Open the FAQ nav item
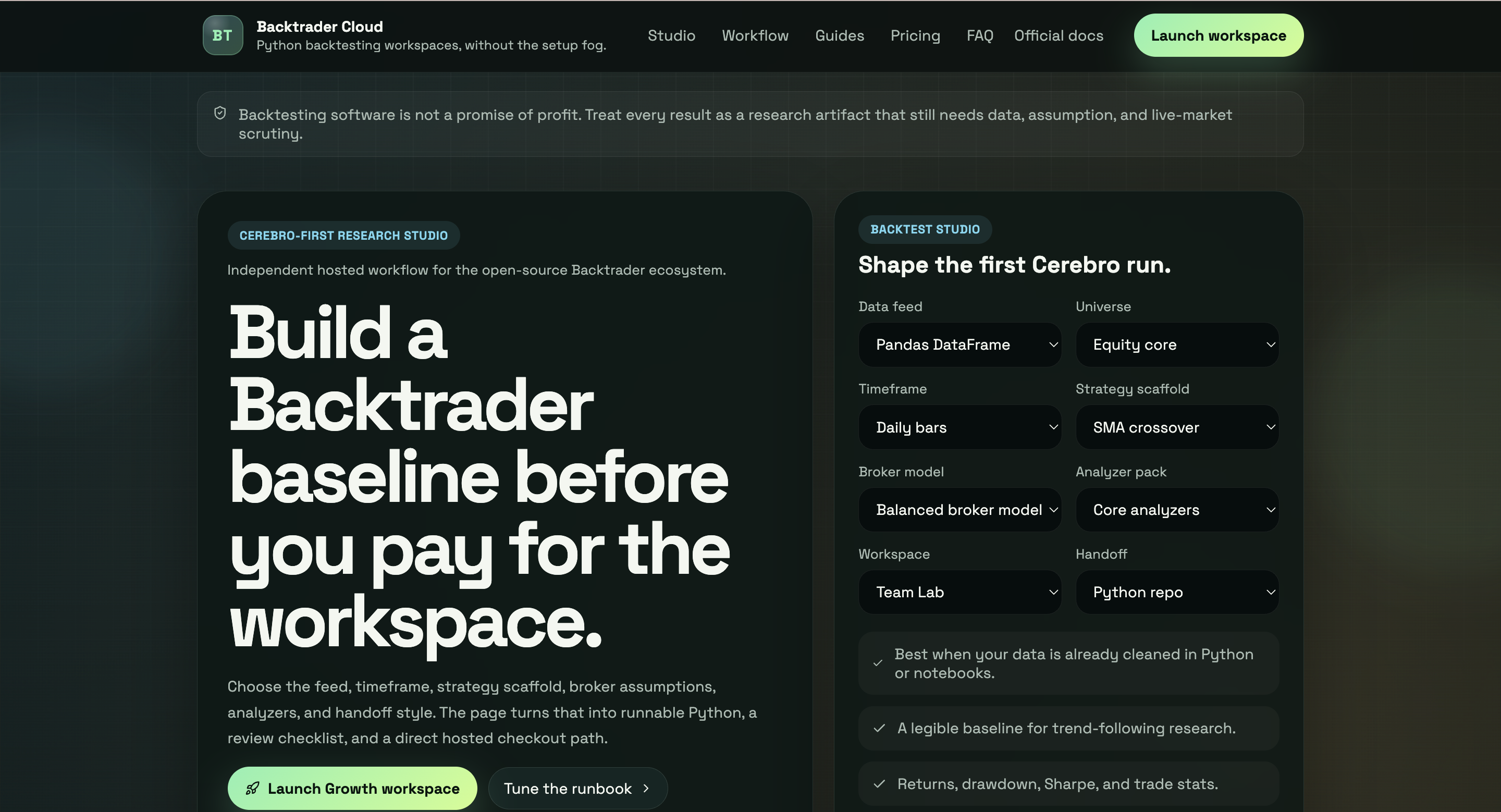This screenshot has width=1501, height=812. [x=979, y=35]
